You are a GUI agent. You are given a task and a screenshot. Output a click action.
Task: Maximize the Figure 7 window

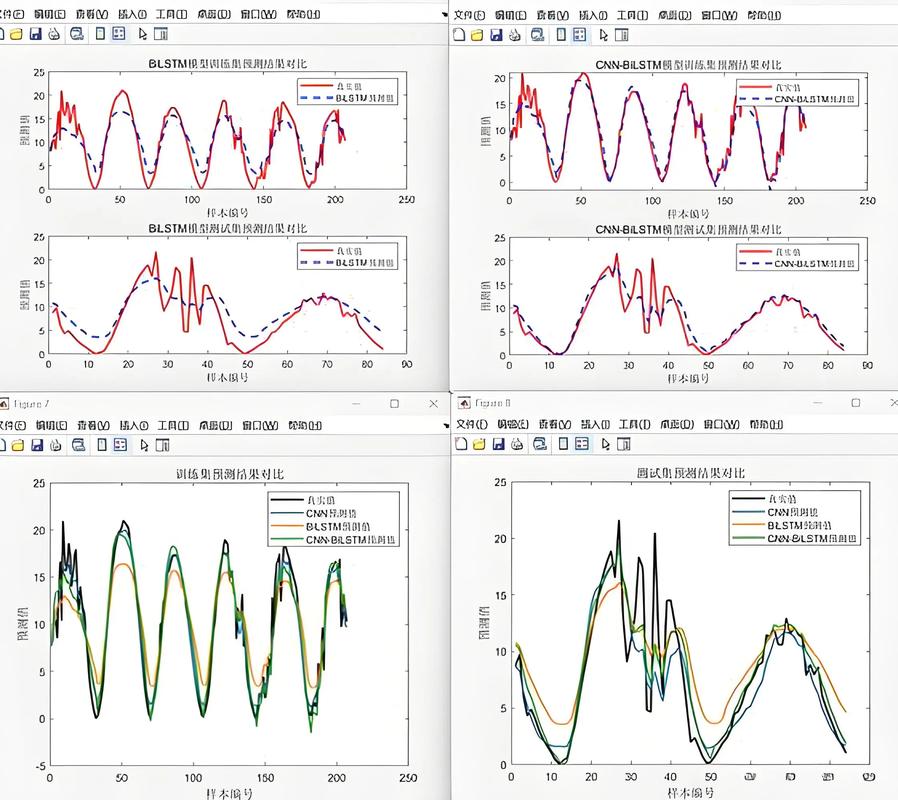click(x=393, y=403)
